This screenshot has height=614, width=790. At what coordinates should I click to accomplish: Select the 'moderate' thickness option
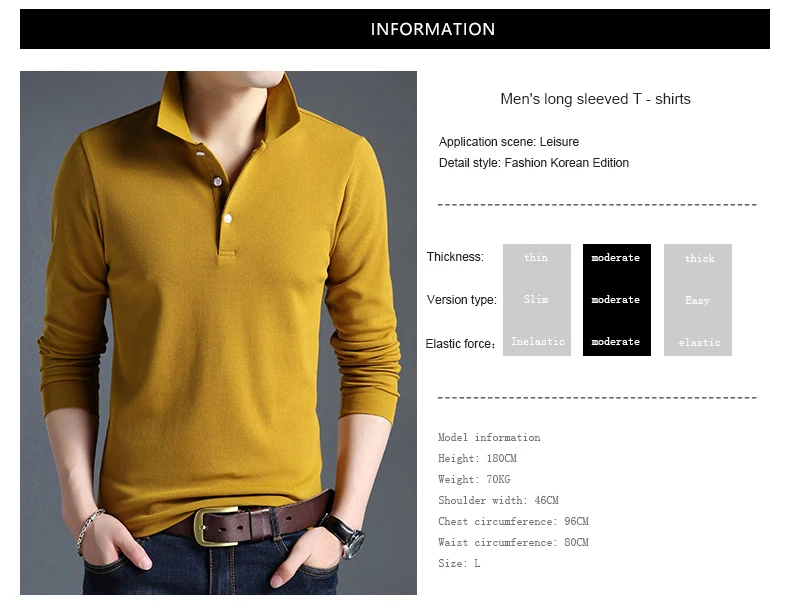click(x=616, y=257)
